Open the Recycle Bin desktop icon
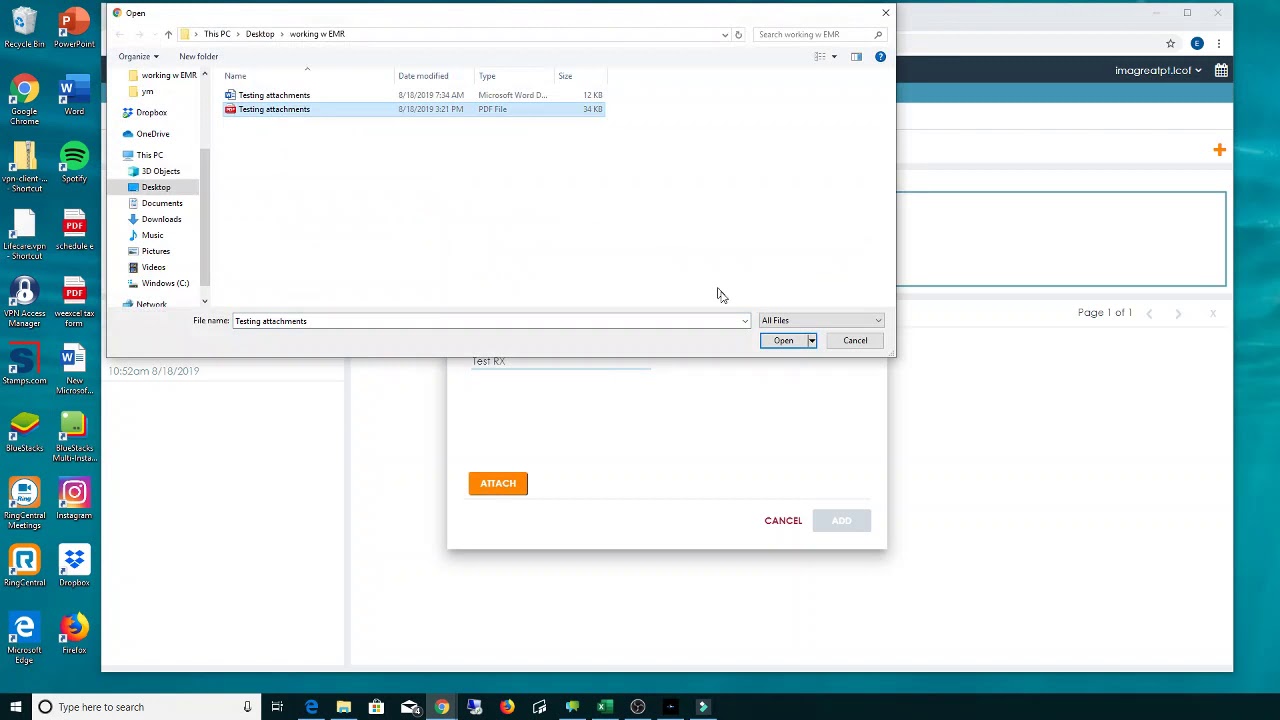The width and height of the screenshot is (1280, 720). click(24, 28)
